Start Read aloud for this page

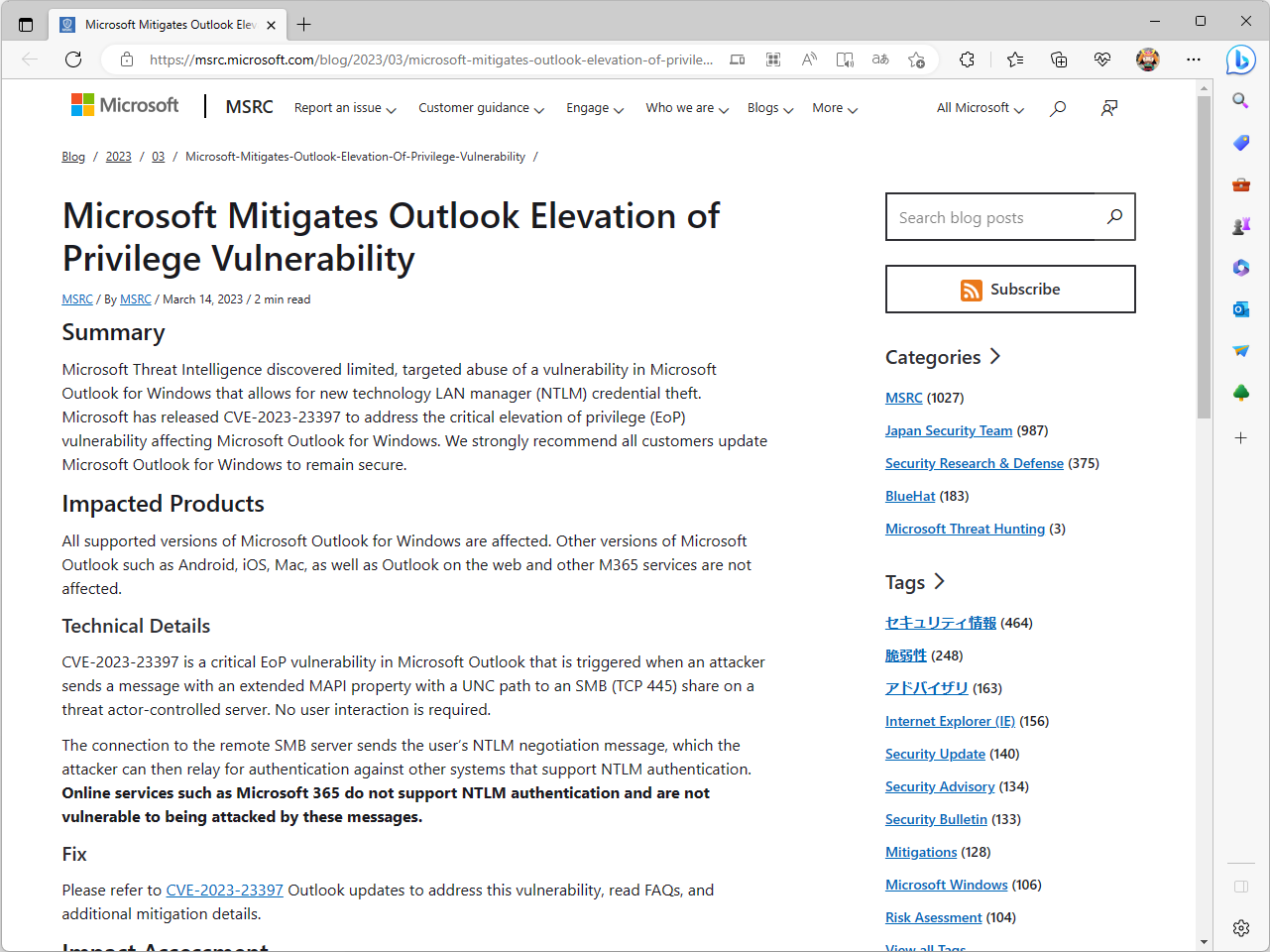pos(808,59)
